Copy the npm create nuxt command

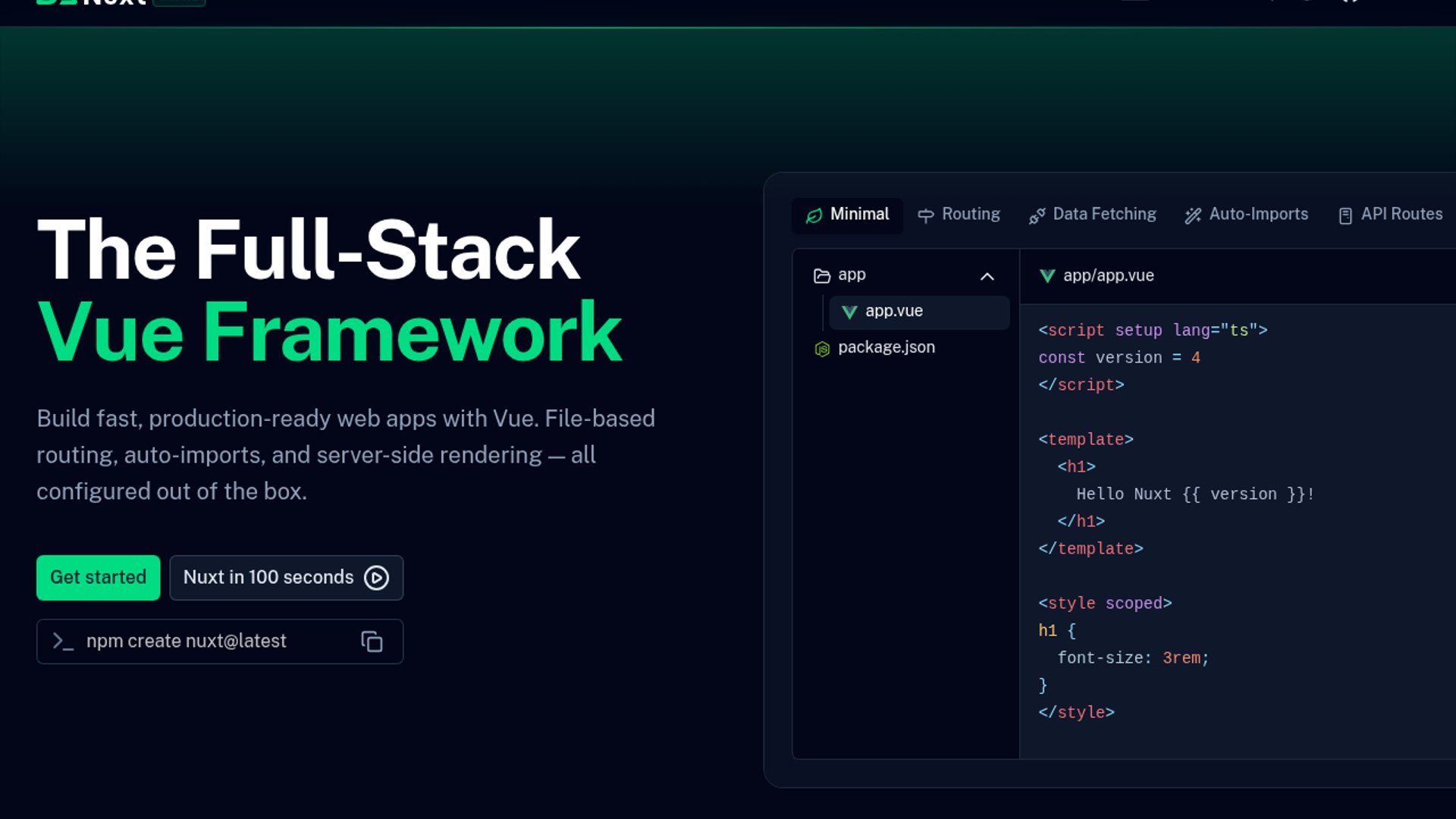point(372,642)
